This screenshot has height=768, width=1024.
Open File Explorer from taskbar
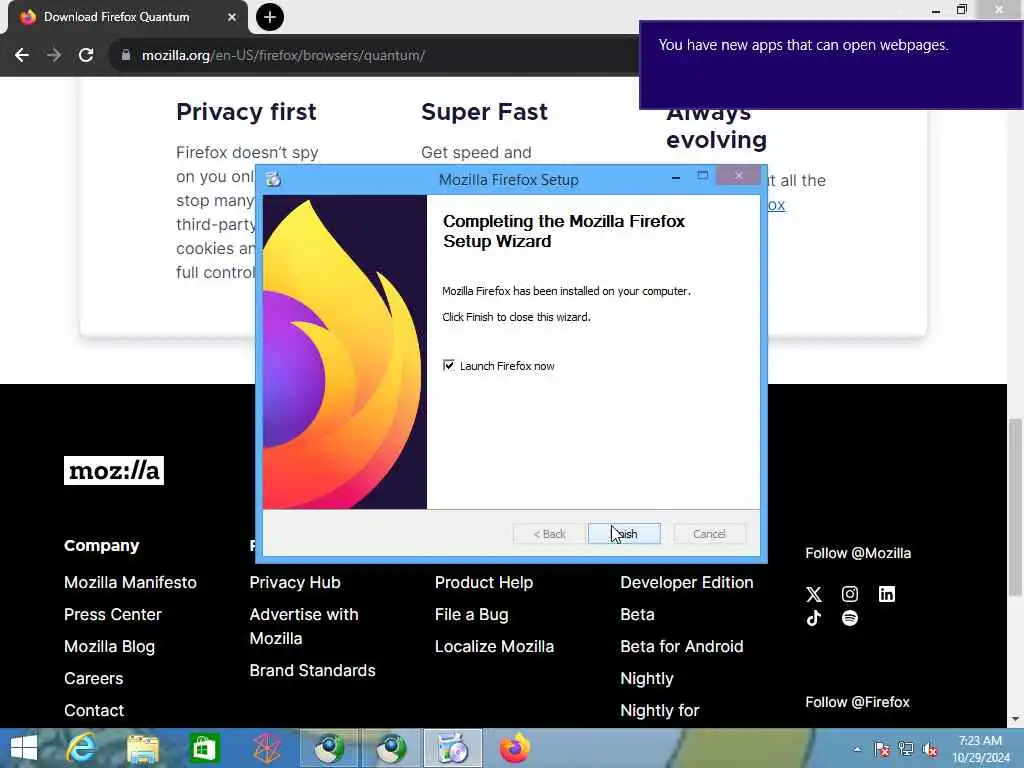[x=142, y=748]
